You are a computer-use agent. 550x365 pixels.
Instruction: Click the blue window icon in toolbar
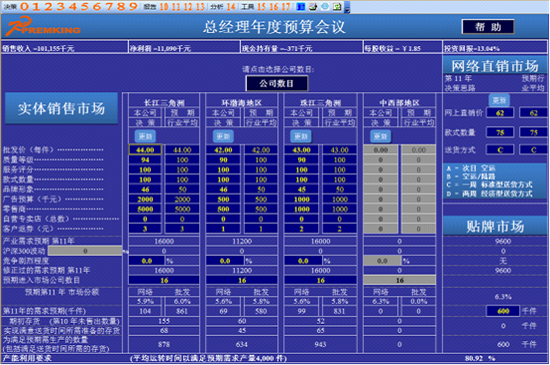pyautogui.click(x=301, y=6)
